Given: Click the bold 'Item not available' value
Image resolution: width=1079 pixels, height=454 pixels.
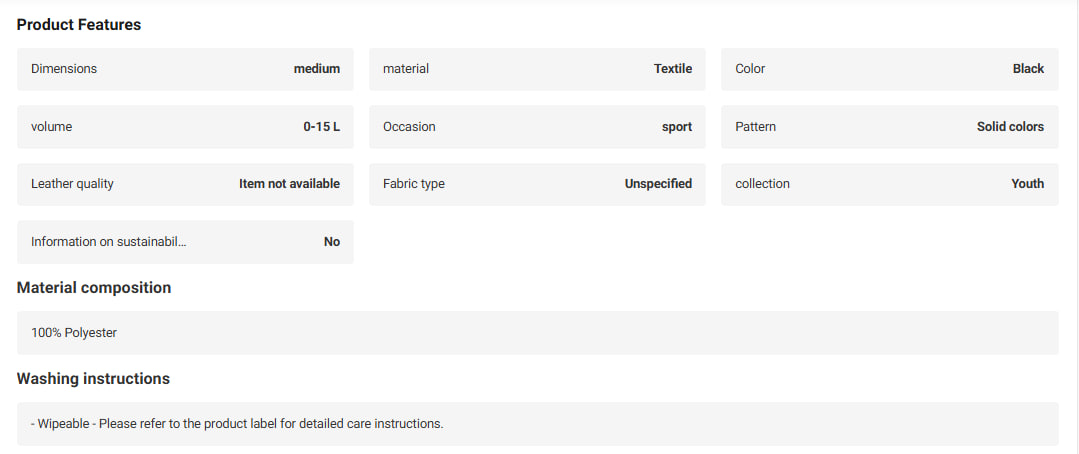Looking at the screenshot, I should click(x=290, y=184).
